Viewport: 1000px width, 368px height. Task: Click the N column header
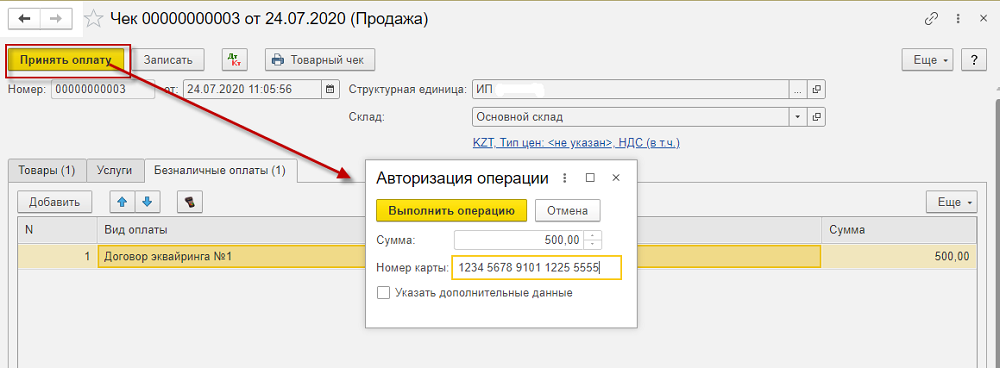[x=57, y=230]
